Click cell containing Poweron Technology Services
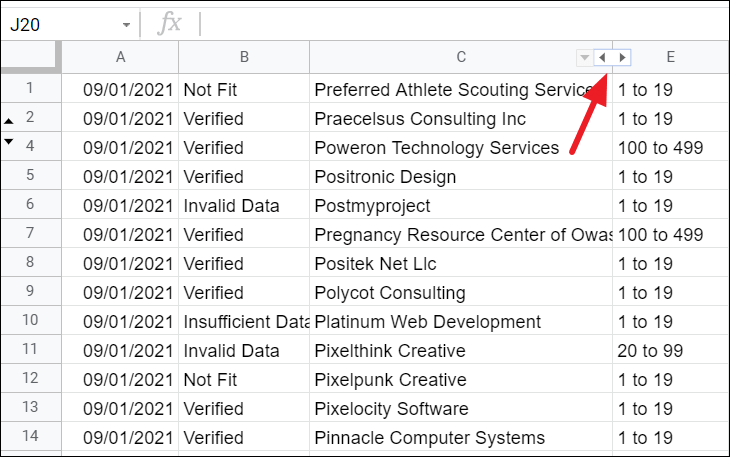The height and width of the screenshot is (457, 730). 461,147
